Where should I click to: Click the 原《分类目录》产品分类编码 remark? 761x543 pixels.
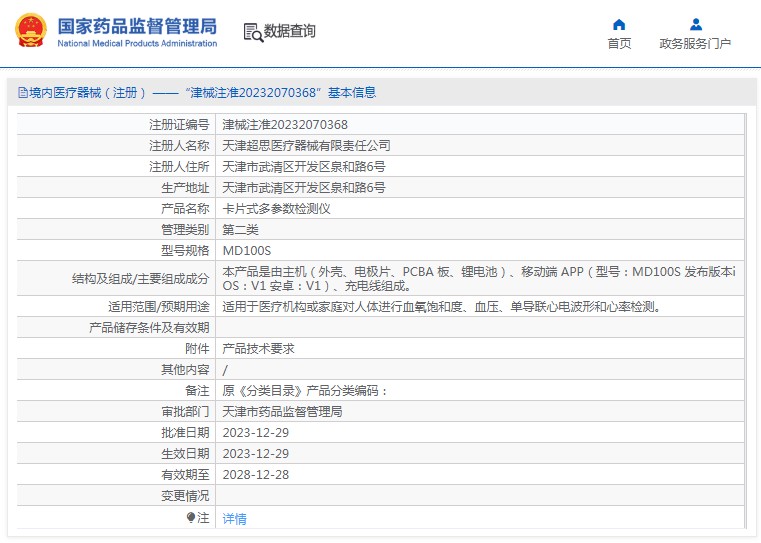click(x=305, y=391)
